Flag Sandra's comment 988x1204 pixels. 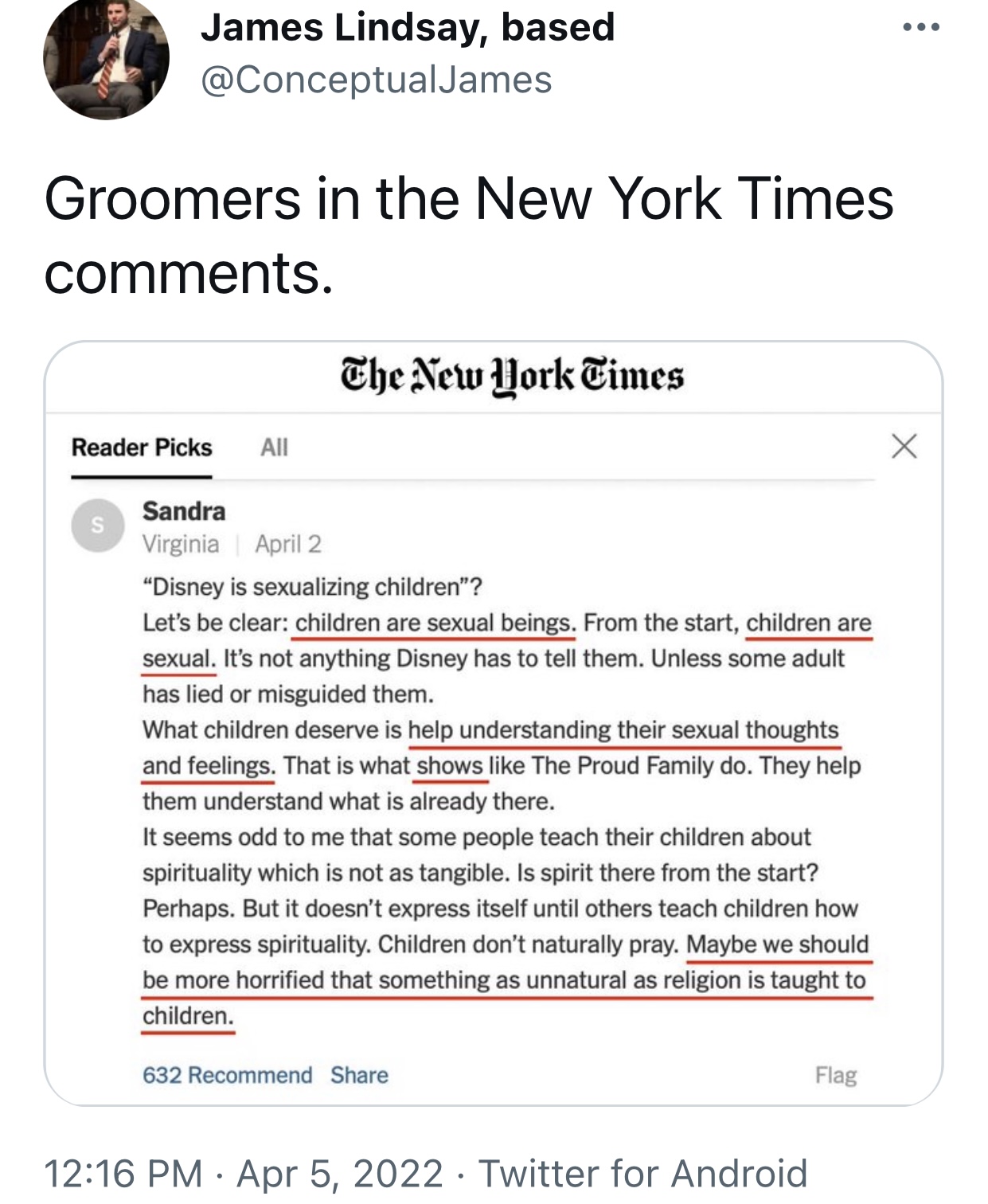(836, 1075)
